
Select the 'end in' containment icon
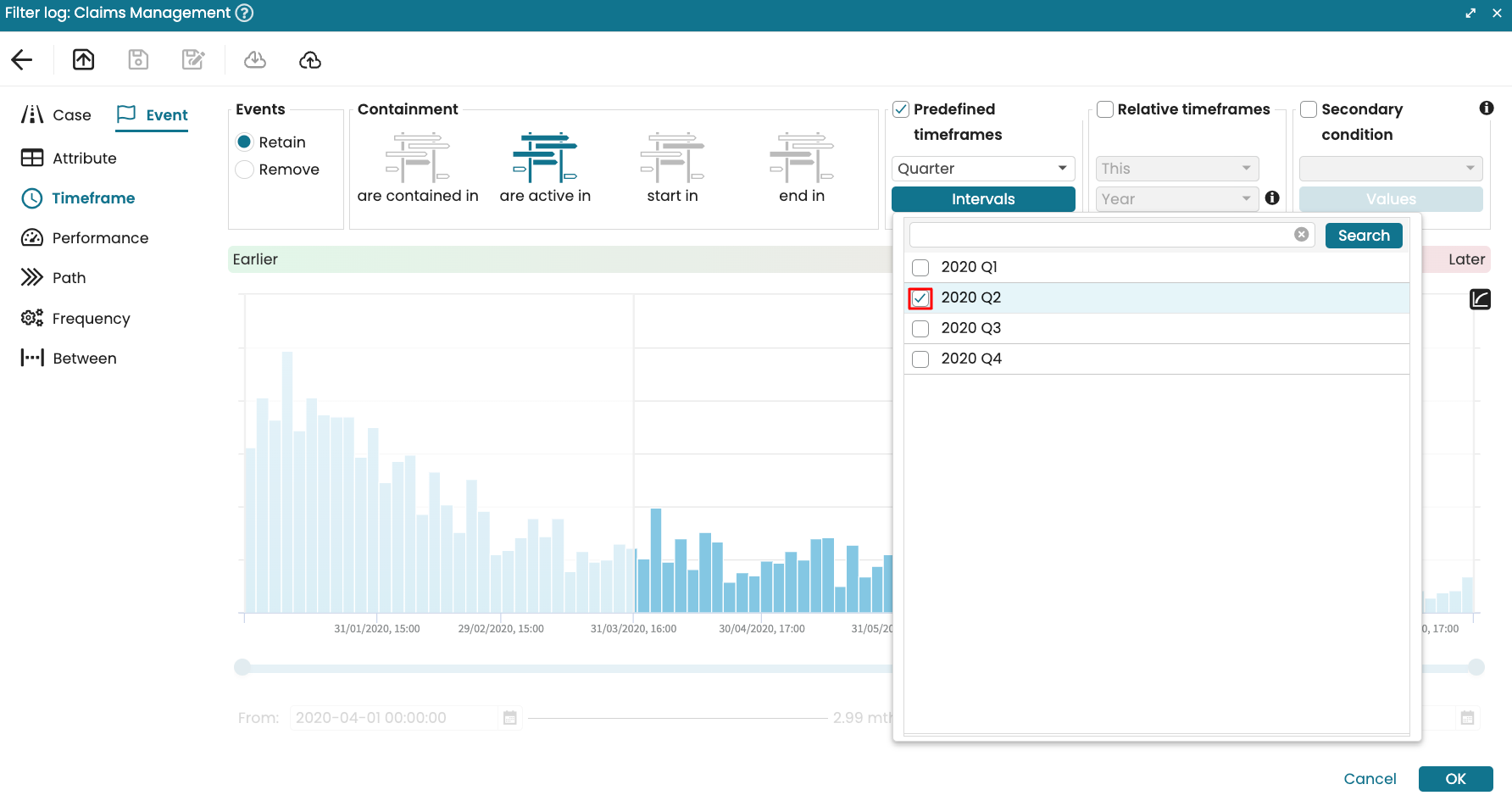(x=801, y=158)
